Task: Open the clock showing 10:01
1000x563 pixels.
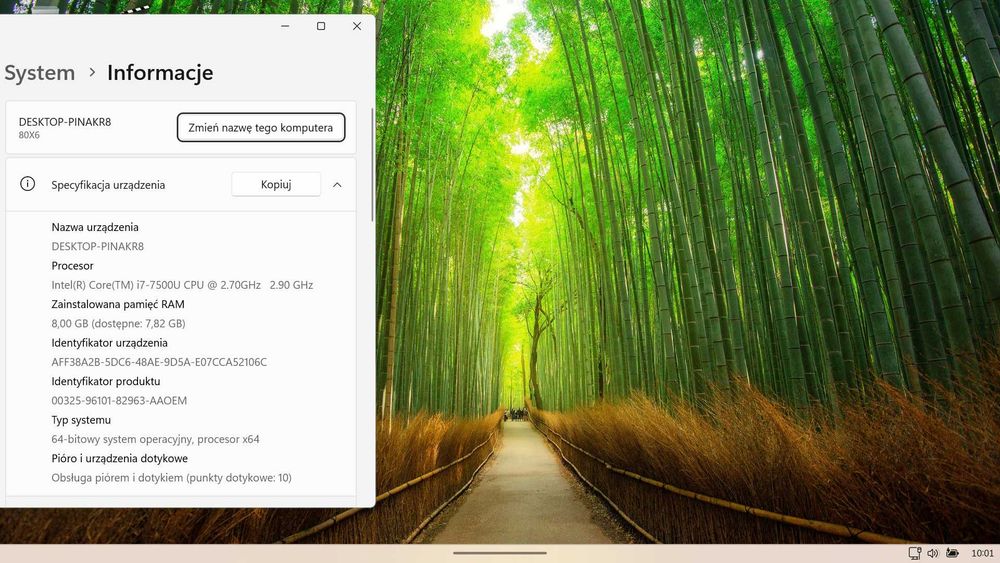Action: pos(982,553)
